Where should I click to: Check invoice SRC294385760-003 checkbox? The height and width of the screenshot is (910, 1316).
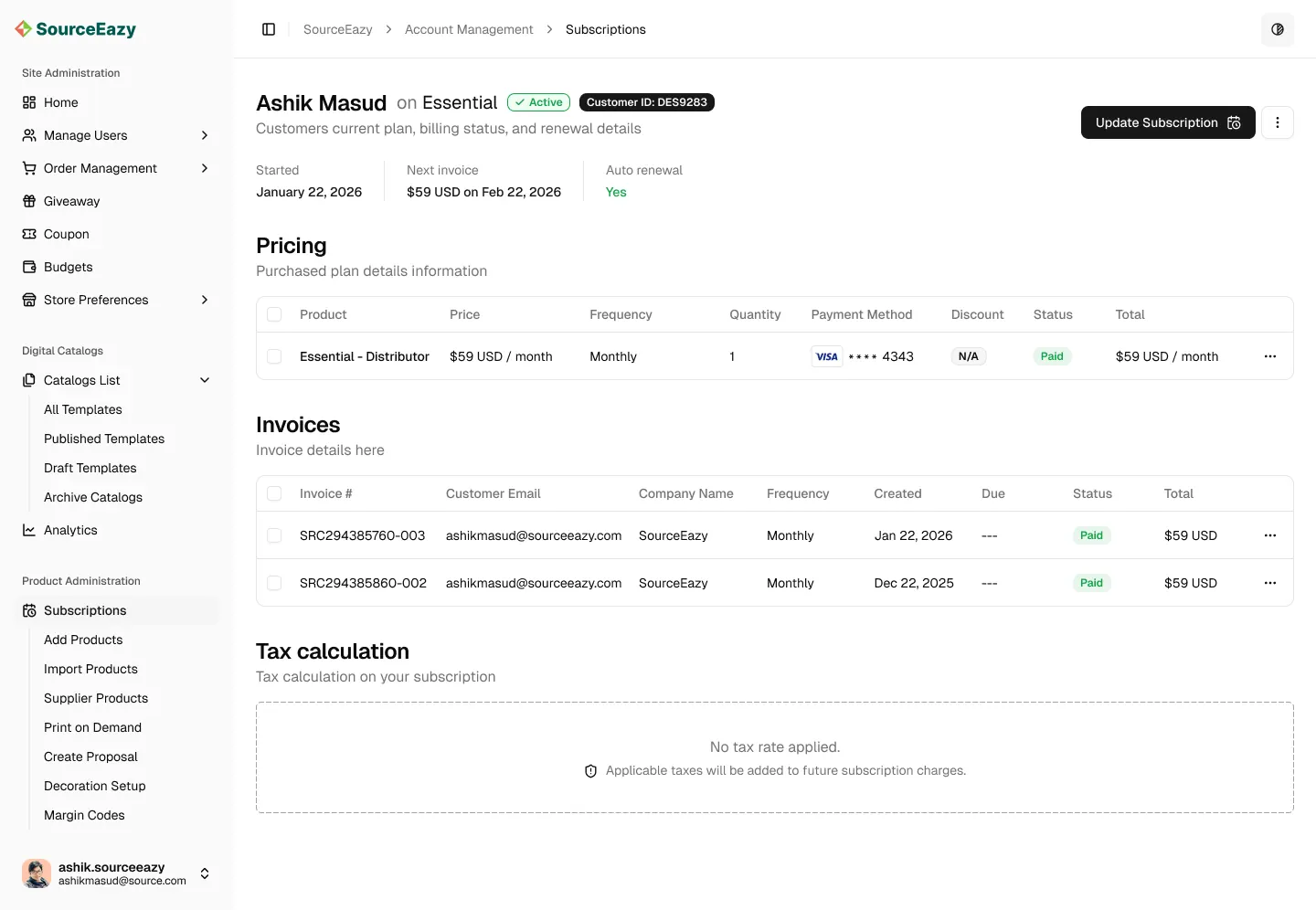pos(274,535)
